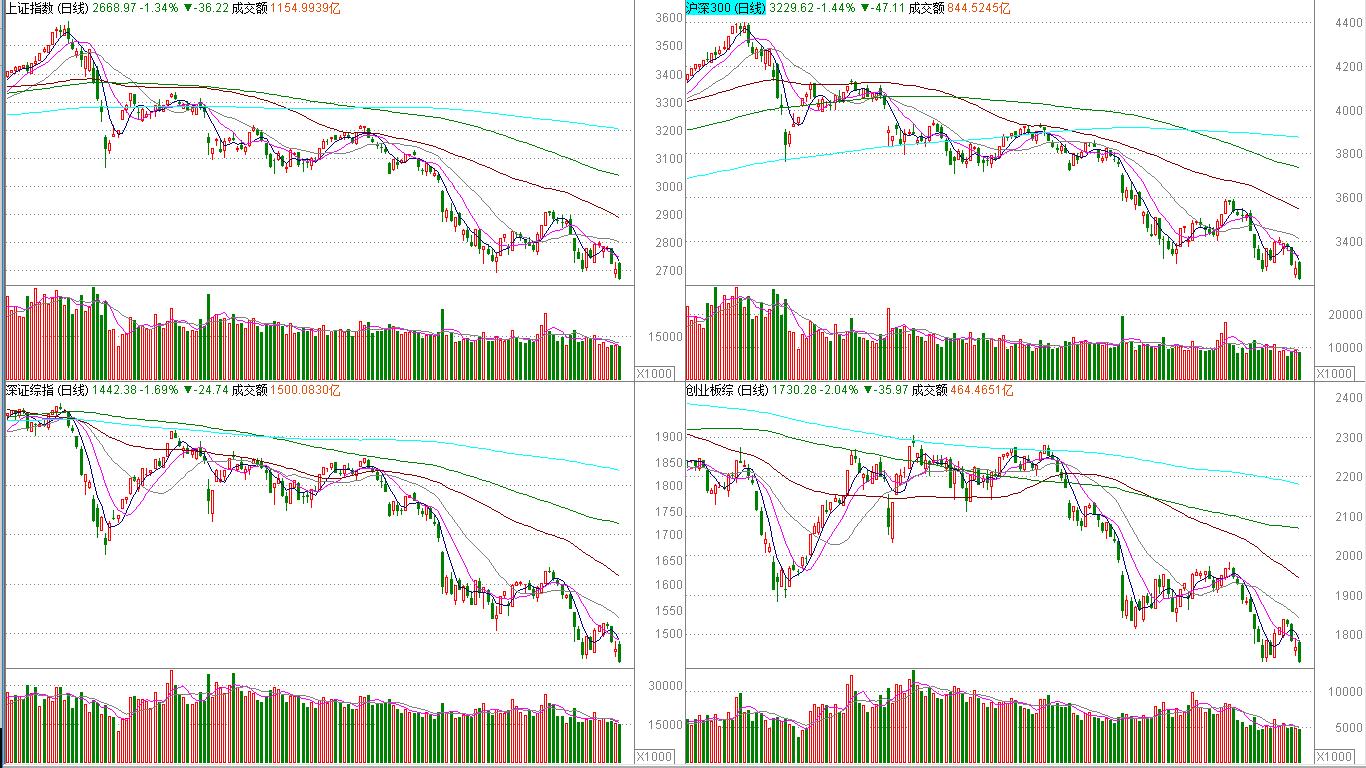Click the 3800 price axis label

tap(1348, 154)
